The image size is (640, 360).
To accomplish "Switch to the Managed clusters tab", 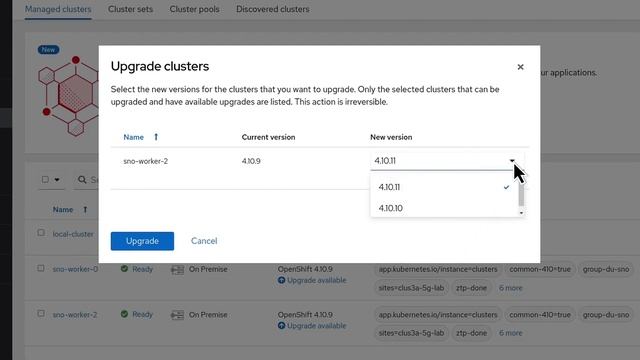I will tap(58, 9).
